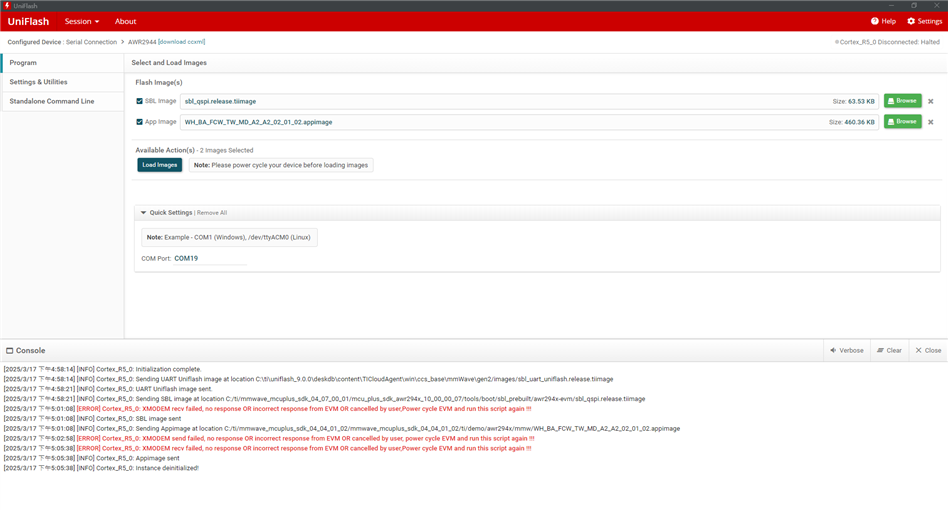Click Remove All in Quick Settings
This screenshot has height=510, width=948.
point(212,213)
